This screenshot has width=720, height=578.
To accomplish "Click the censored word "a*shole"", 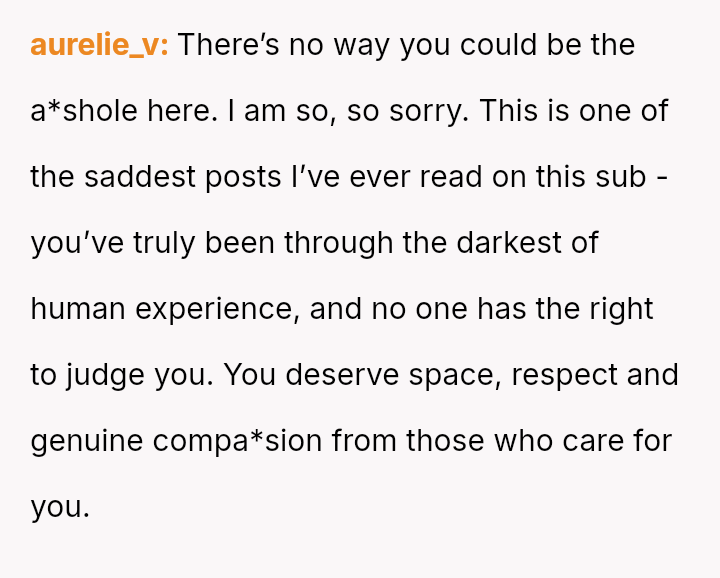I will tap(84, 111).
